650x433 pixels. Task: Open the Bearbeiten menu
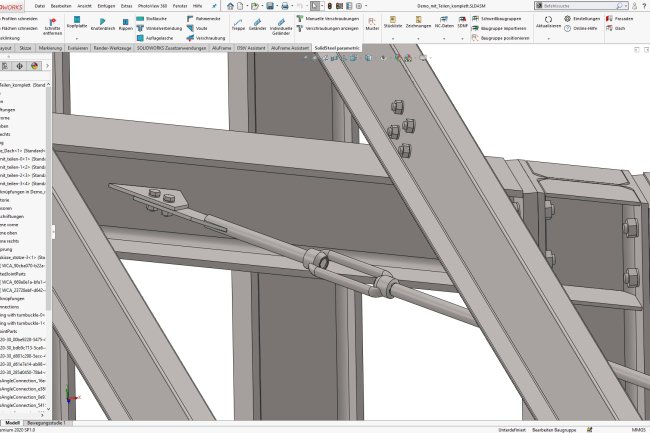point(61,6)
